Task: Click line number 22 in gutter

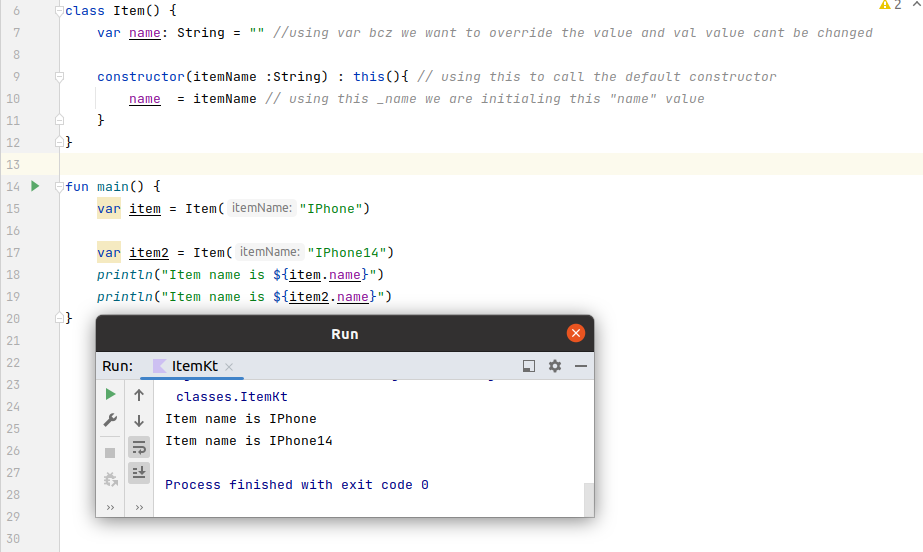Action: coord(13,363)
